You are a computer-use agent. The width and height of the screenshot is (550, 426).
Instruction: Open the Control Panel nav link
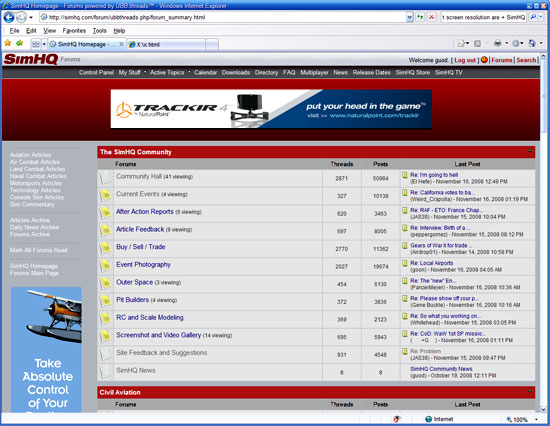coord(96,72)
